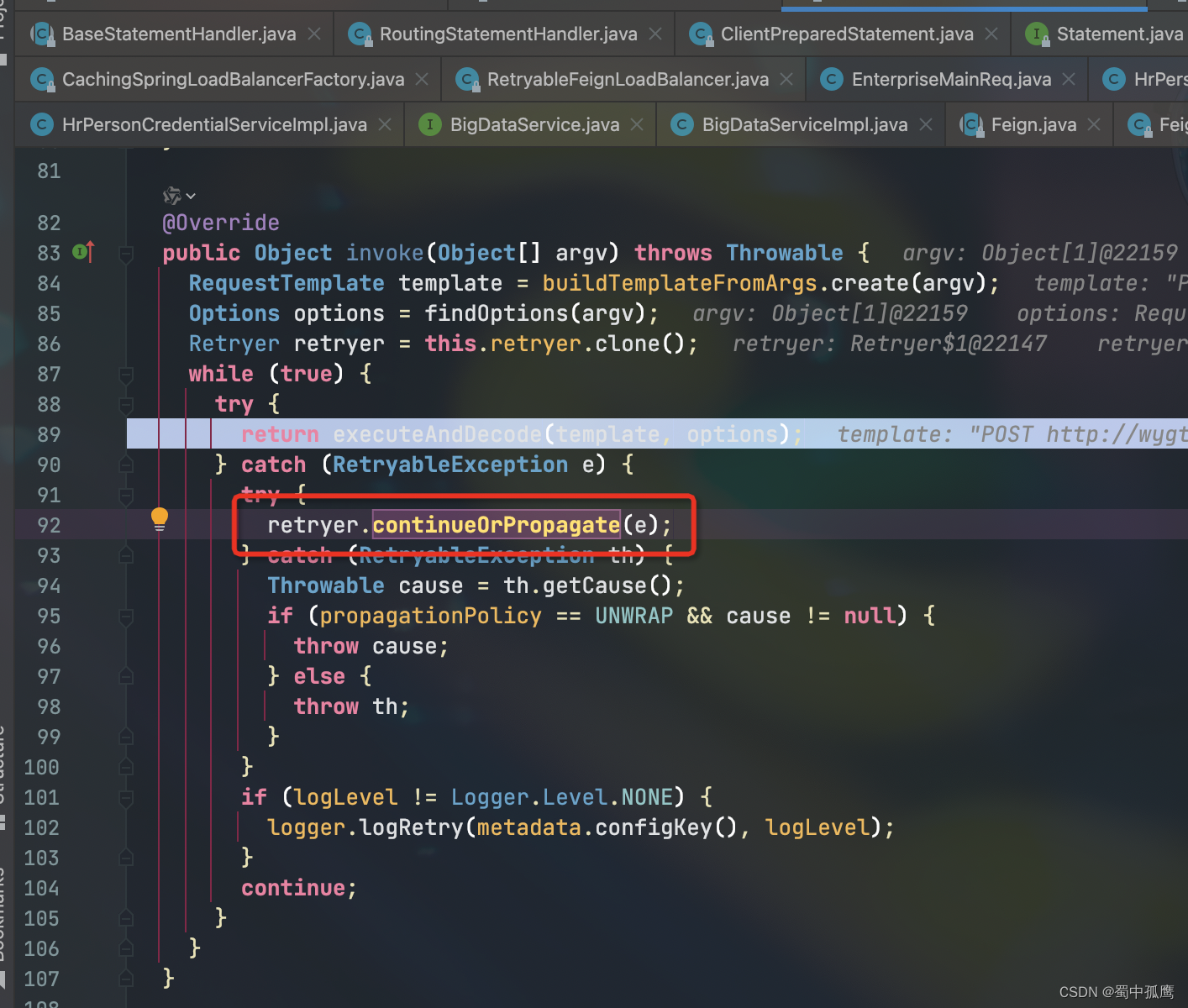Close Feign.java tab
1188x1008 pixels.
tap(1094, 124)
